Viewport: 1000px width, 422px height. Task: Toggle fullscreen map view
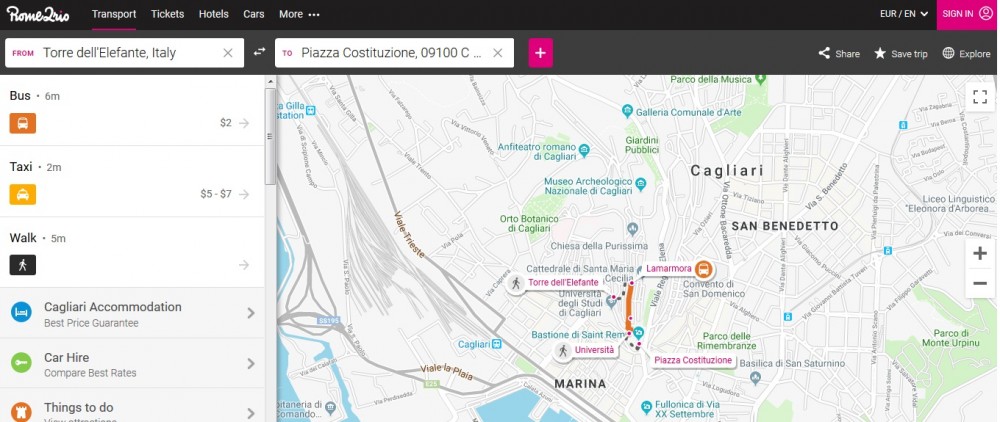click(x=980, y=97)
